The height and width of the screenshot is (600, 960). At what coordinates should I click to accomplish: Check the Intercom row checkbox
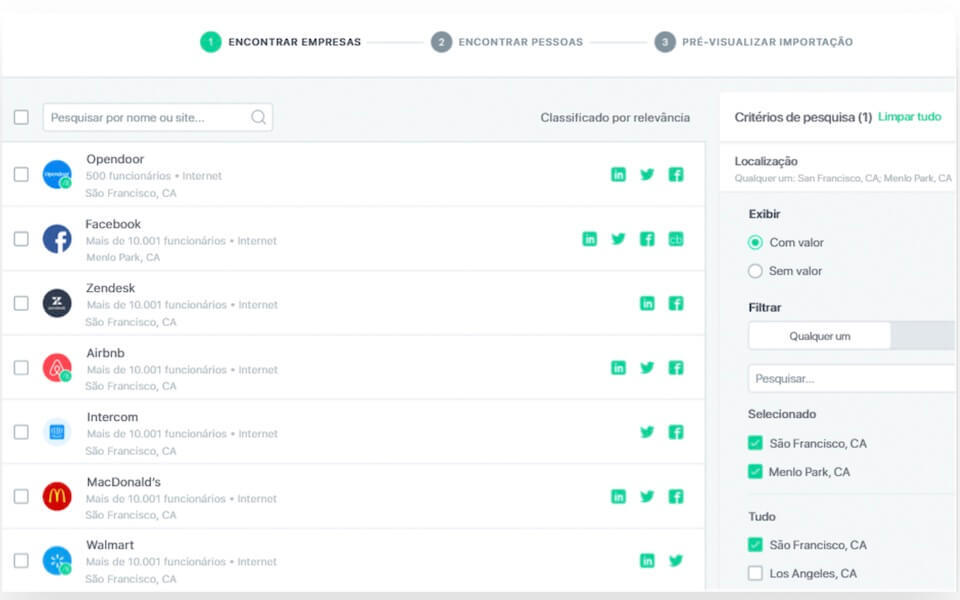[21, 432]
